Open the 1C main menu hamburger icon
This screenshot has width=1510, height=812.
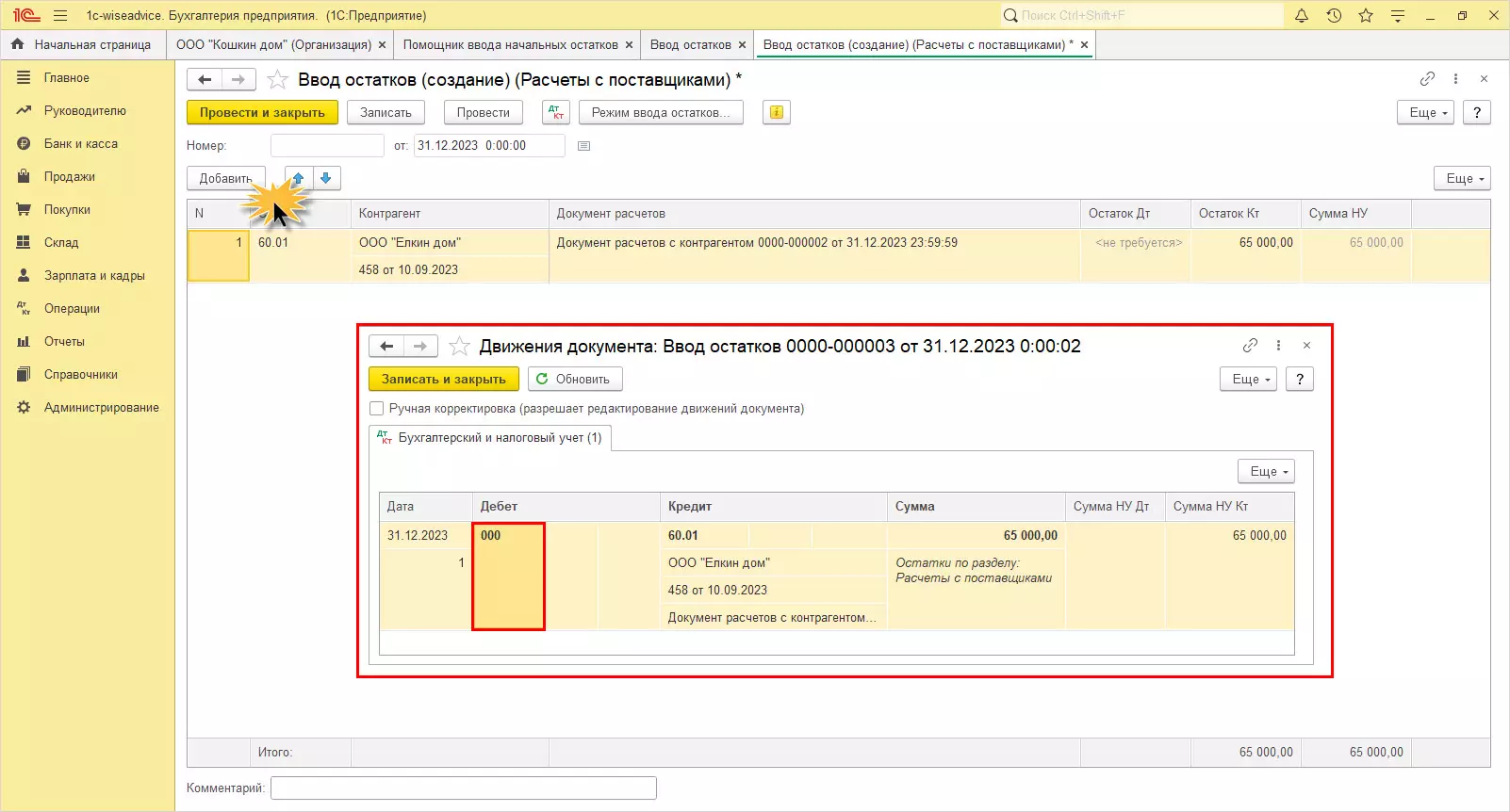click(60, 15)
